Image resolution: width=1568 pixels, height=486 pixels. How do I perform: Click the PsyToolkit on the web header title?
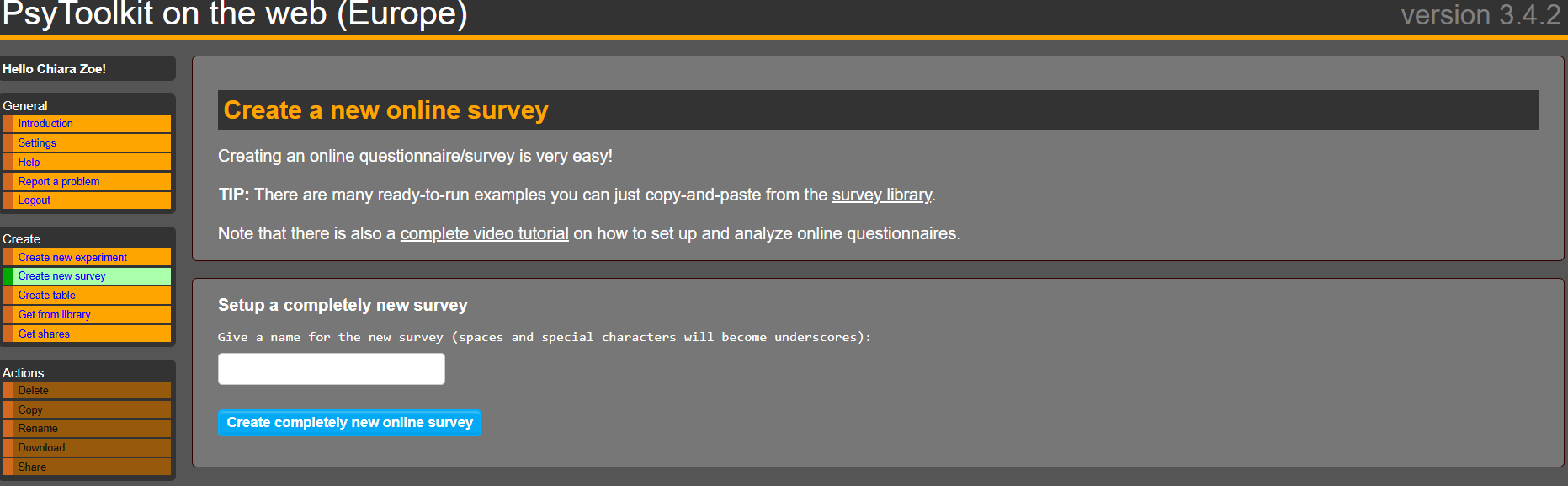pyautogui.click(x=235, y=15)
